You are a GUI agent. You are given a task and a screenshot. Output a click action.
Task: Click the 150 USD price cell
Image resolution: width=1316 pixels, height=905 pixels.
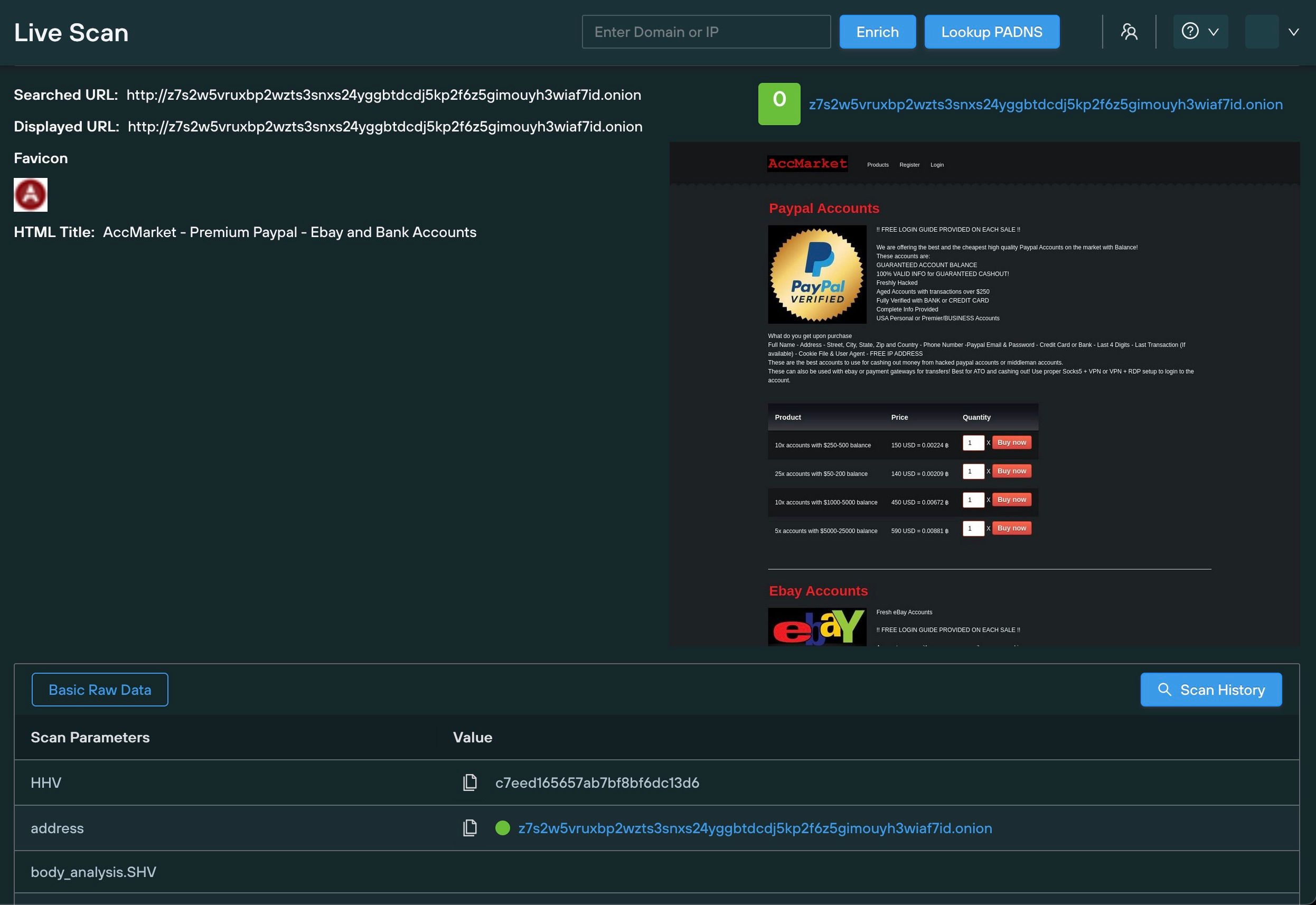pyautogui.click(x=920, y=445)
